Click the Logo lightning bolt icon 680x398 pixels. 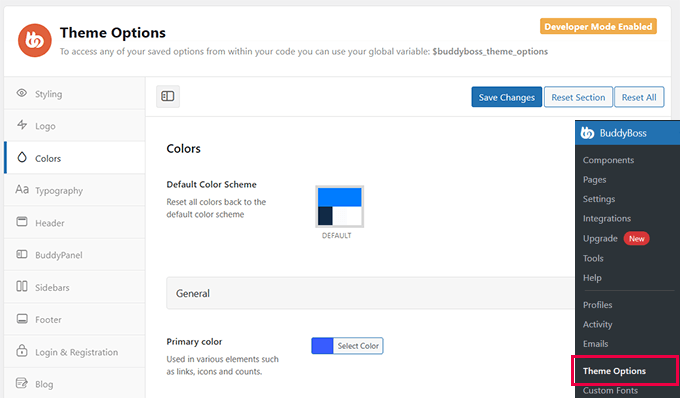click(x=22, y=125)
